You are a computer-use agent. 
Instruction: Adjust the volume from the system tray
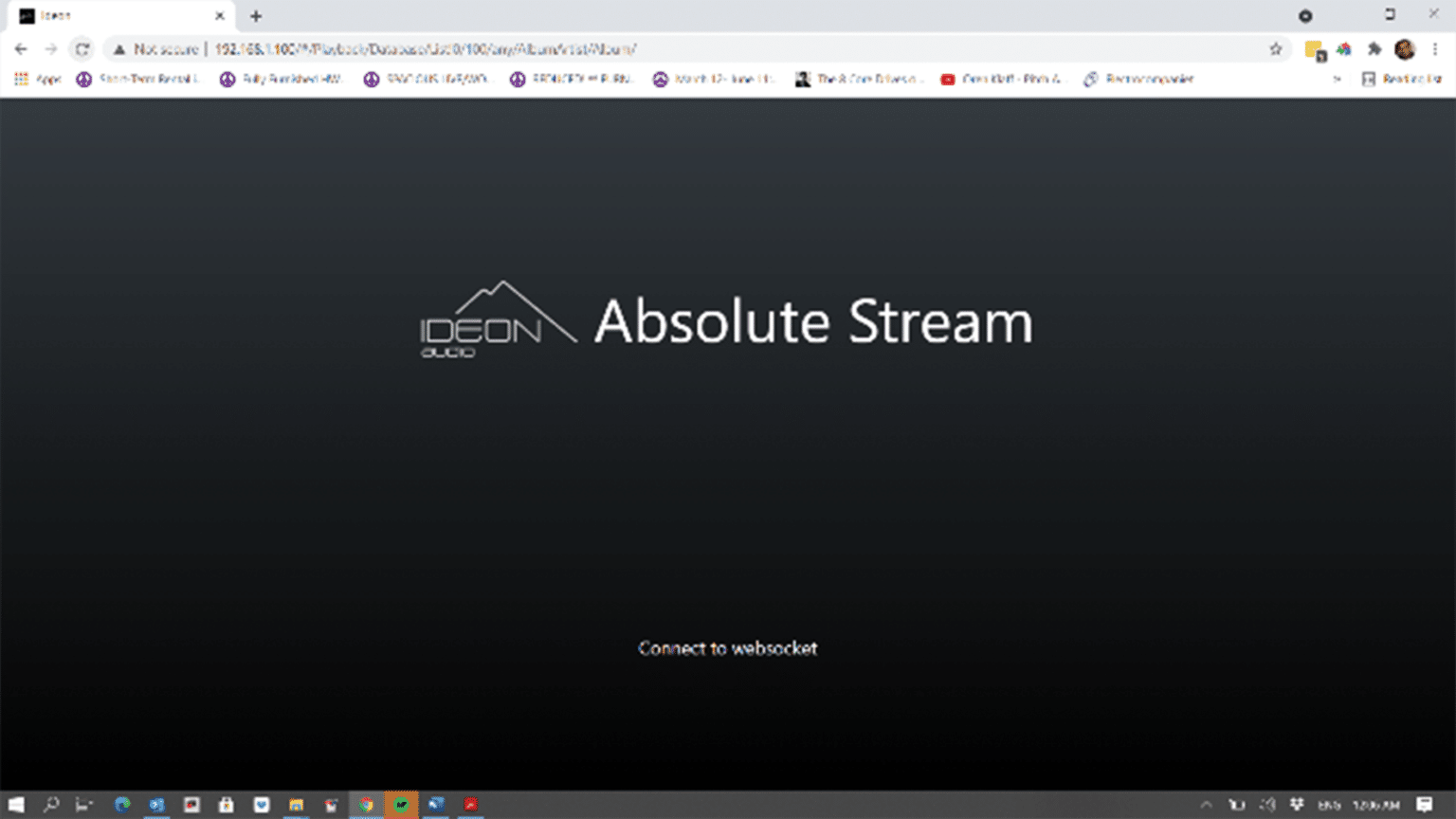coord(1267,805)
